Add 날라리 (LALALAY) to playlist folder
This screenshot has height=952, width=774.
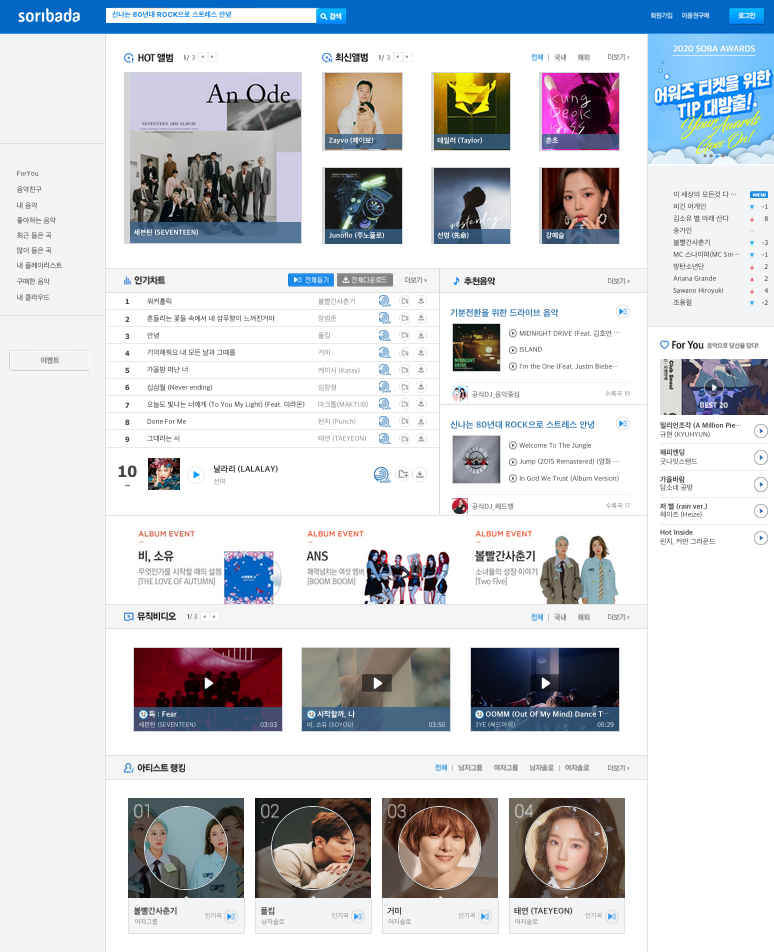[x=402, y=474]
